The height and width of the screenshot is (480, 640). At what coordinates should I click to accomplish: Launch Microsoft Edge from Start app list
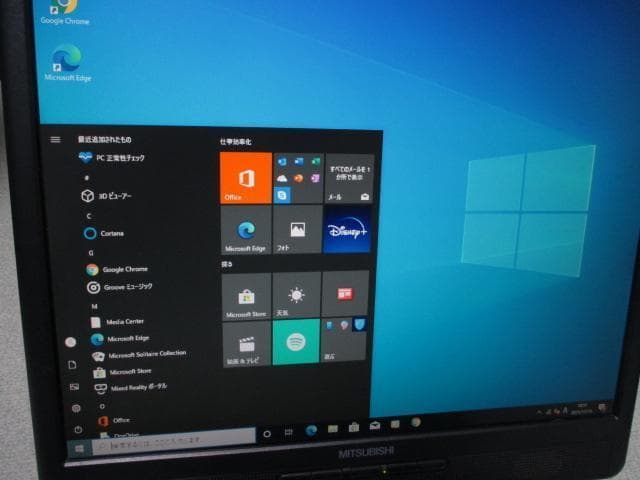(120, 338)
